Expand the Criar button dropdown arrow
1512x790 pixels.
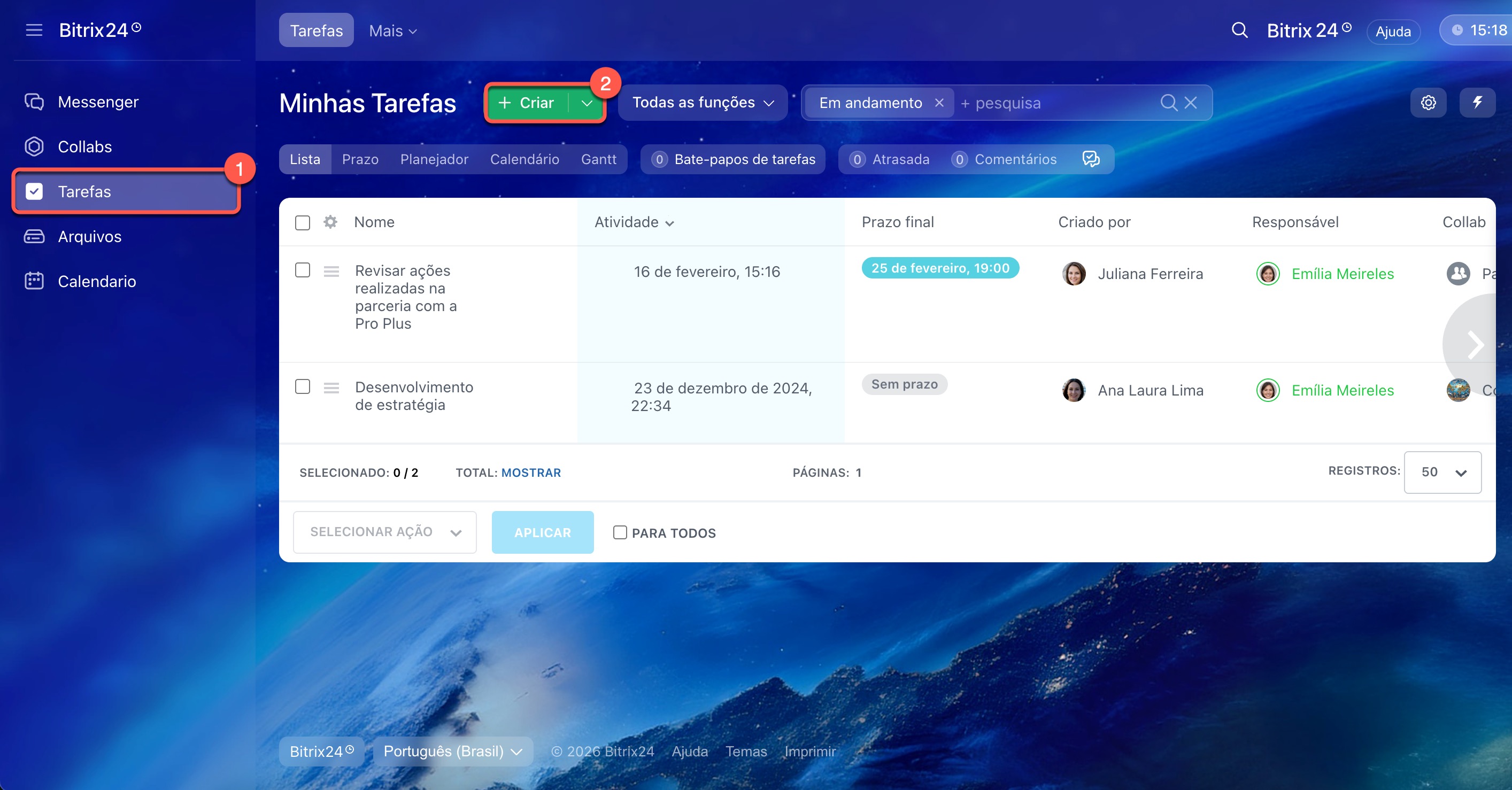click(587, 103)
